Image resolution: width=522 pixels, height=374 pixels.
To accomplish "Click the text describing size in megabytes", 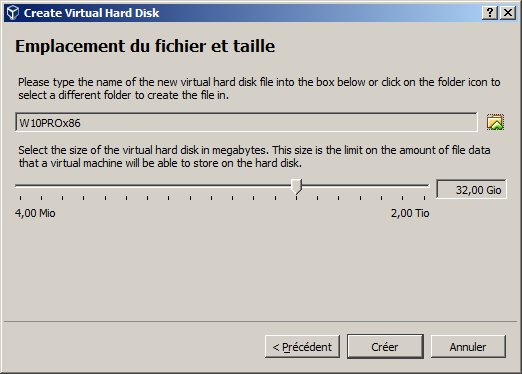I will click(x=254, y=156).
